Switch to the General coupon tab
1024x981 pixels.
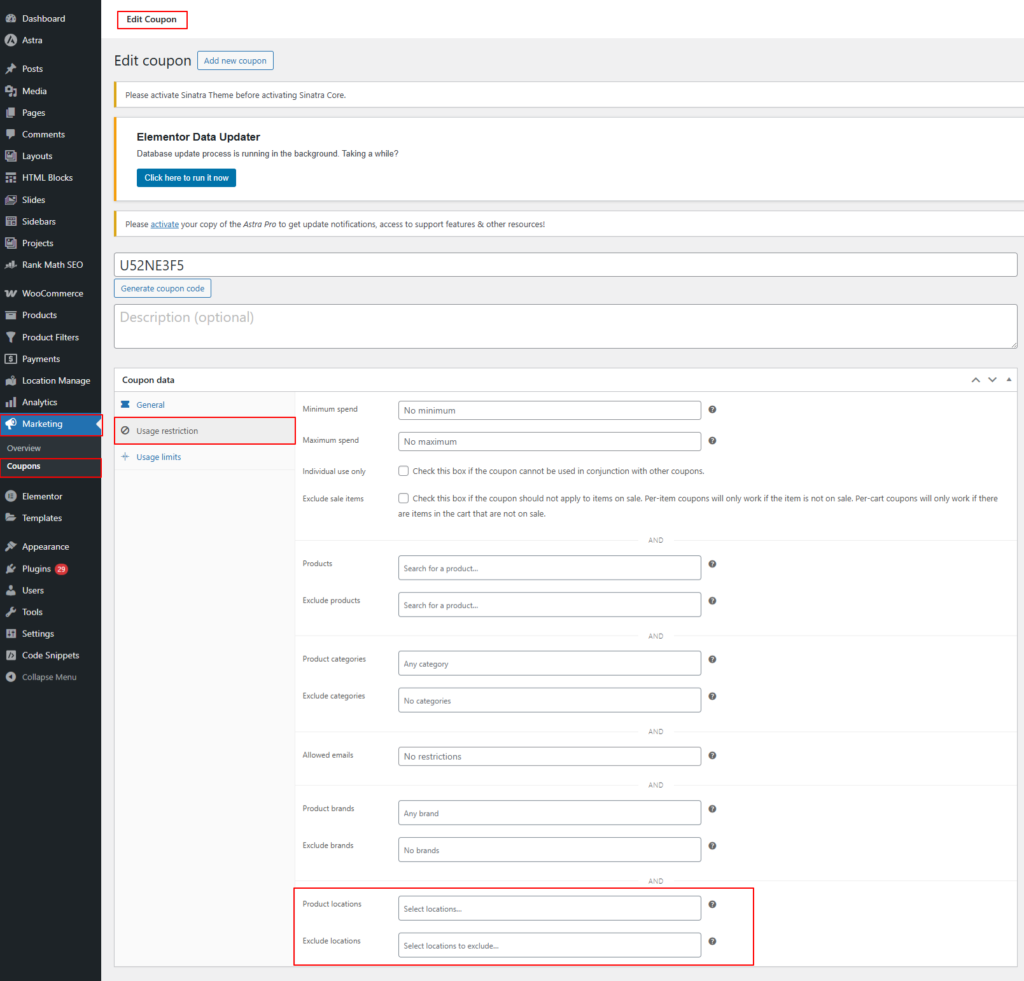[150, 405]
